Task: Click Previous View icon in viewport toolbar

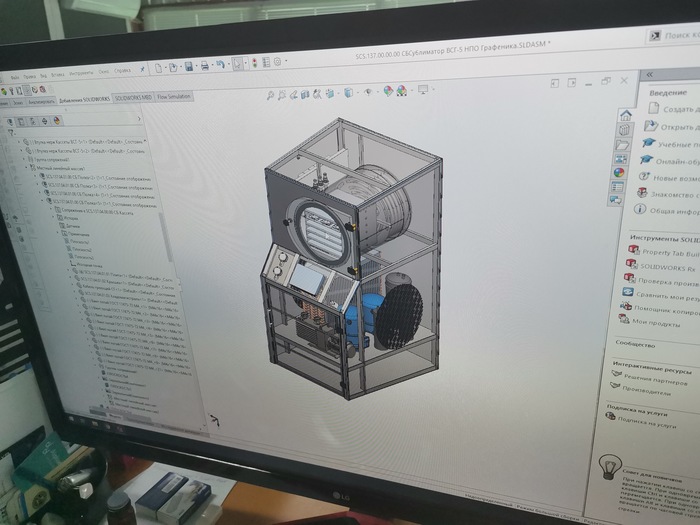Action: pos(294,94)
